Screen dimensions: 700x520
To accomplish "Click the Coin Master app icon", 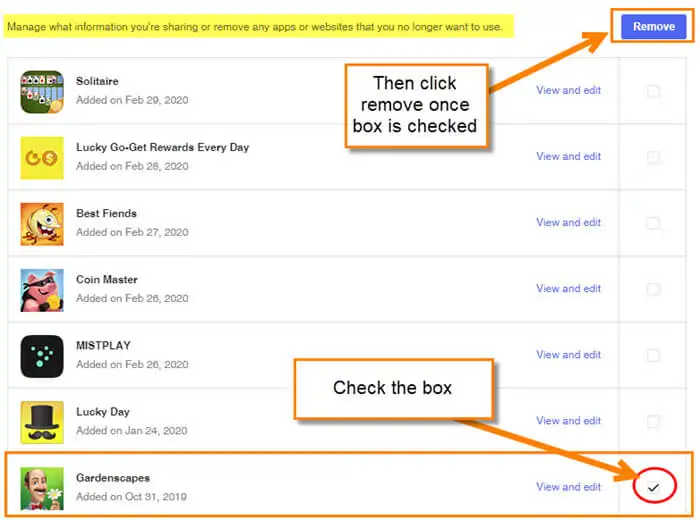I will pyautogui.click(x=42, y=290).
